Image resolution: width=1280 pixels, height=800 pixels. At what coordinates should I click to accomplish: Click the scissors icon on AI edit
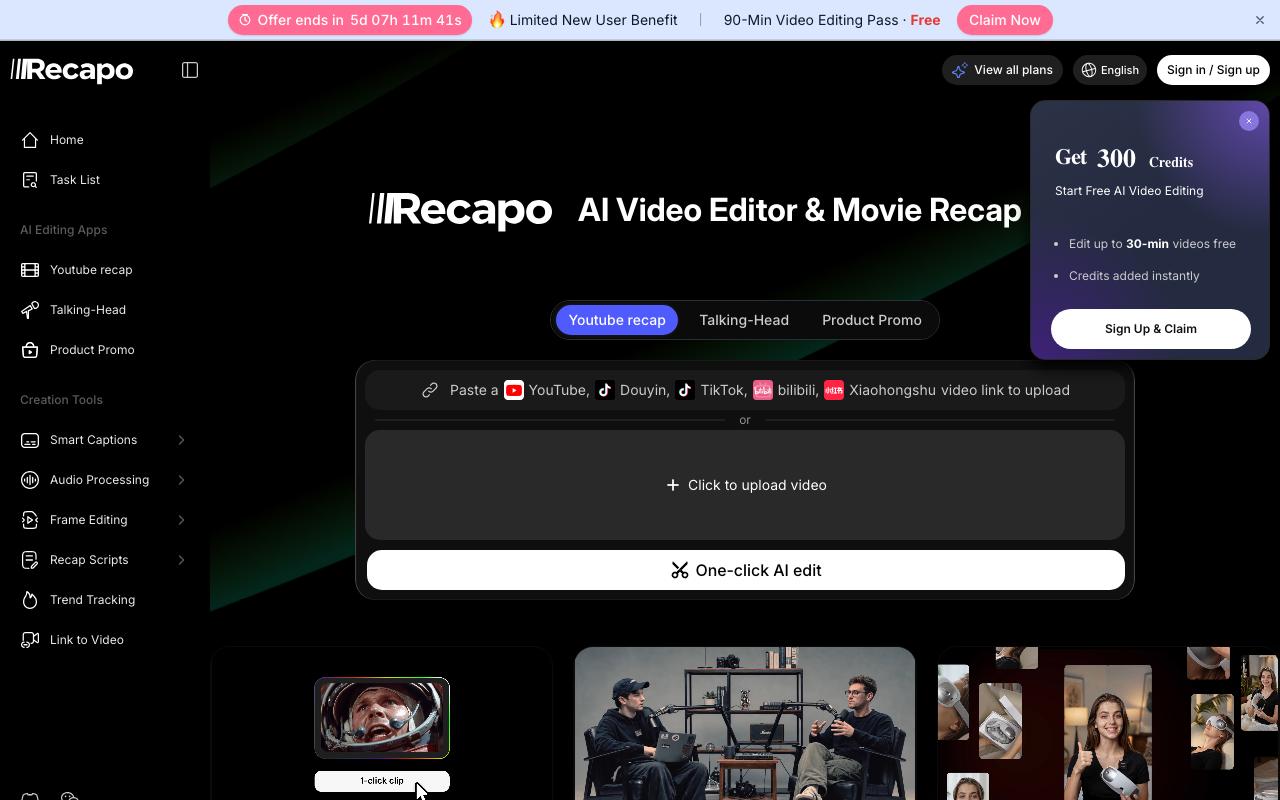(x=680, y=570)
